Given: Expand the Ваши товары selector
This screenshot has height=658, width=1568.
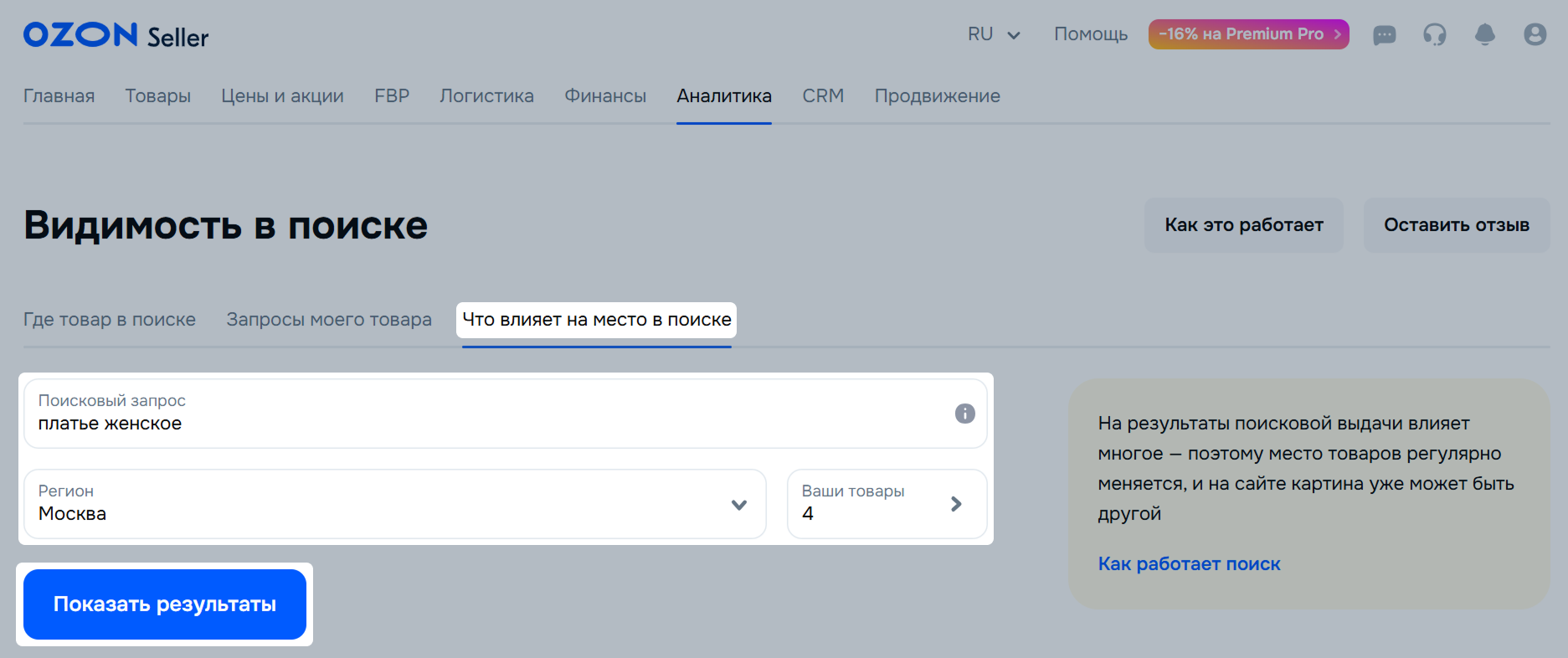Looking at the screenshot, I should [887, 504].
